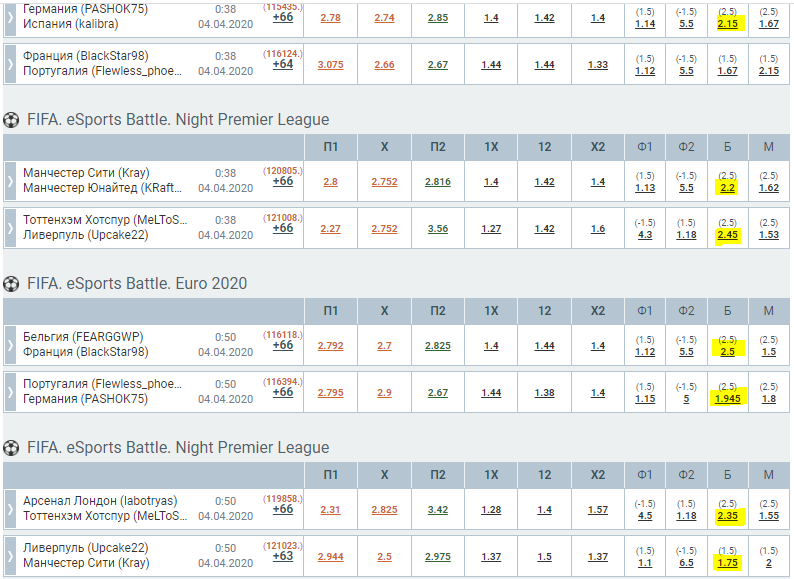794x579 pixels.
Task: Click soccer ball icon above Манчестер Сити–Манчестер Юнайтед match
Action: 11,120
